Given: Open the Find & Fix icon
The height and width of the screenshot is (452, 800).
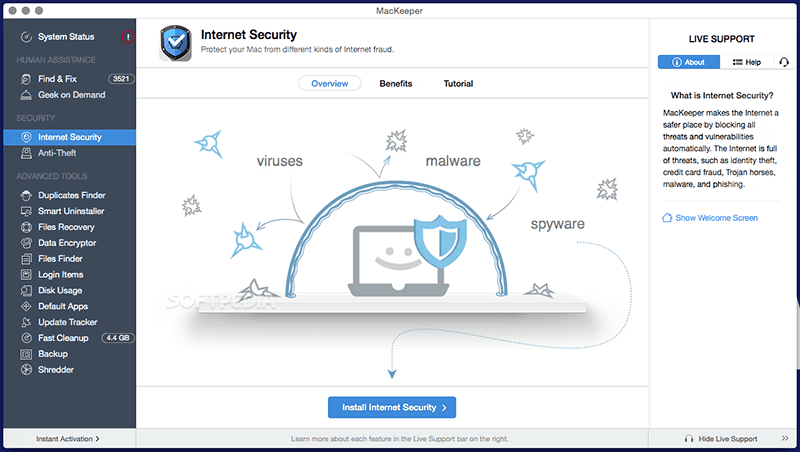Looking at the screenshot, I should coord(26,79).
